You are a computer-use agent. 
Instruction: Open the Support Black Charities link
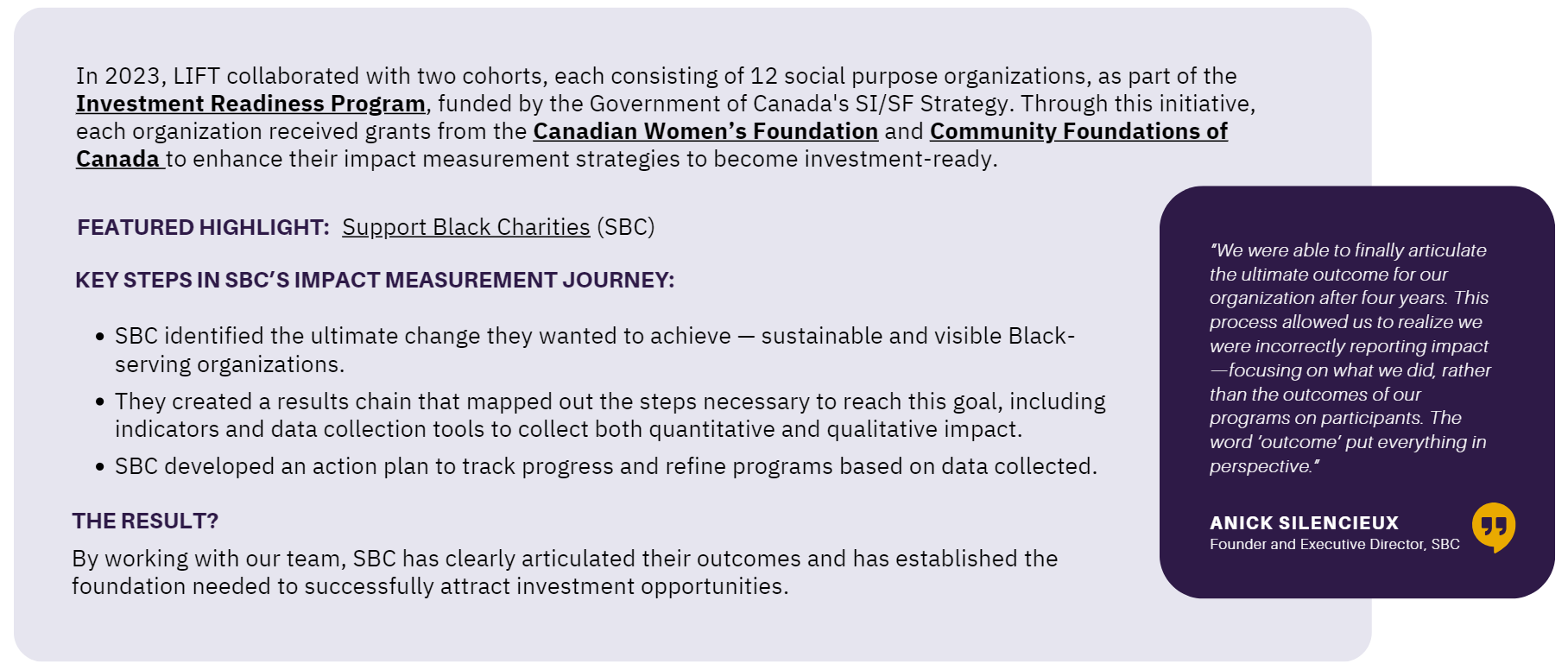click(466, 228)
